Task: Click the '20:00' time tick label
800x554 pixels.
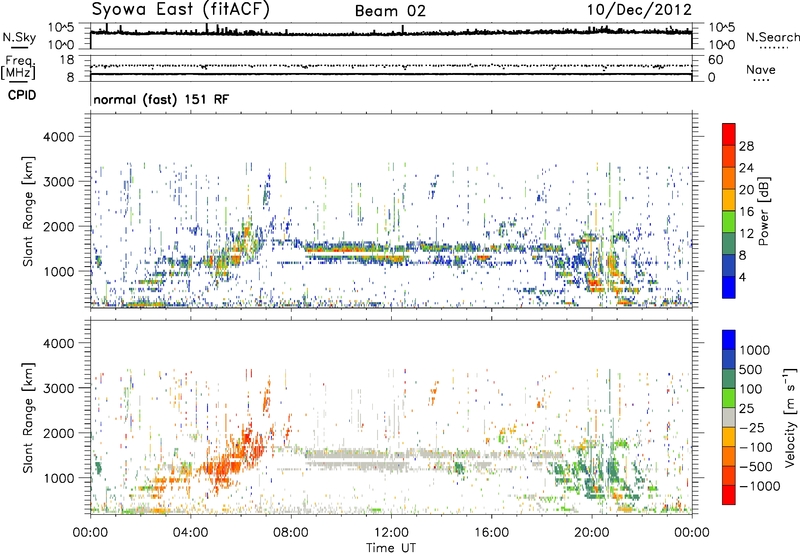Action: 592,533
